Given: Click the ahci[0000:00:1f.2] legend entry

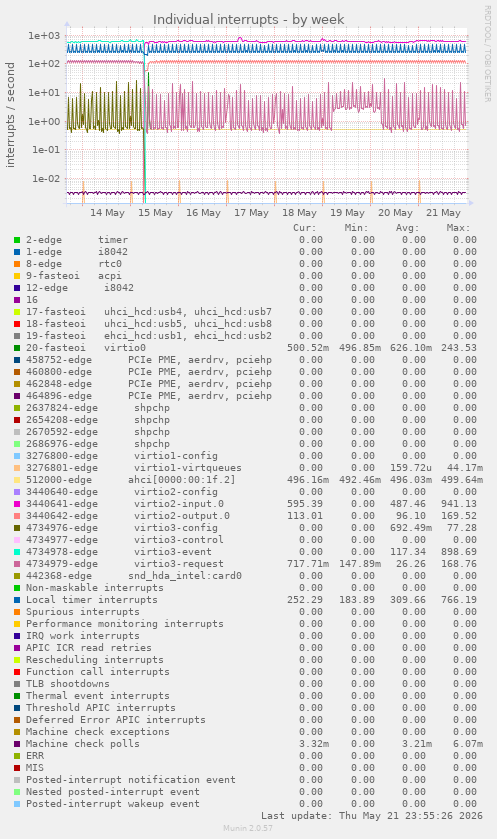Looking at the screenshot, I should click(x=181, y=480).
